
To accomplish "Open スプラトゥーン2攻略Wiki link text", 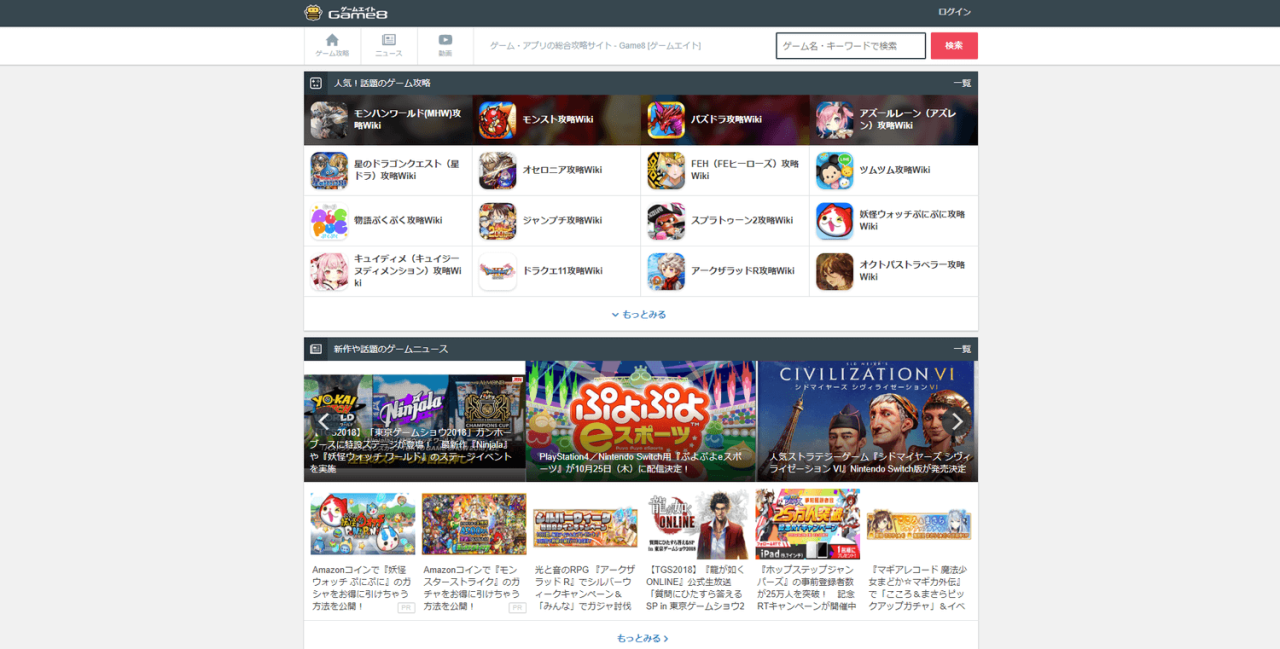I will click(742, 221).
